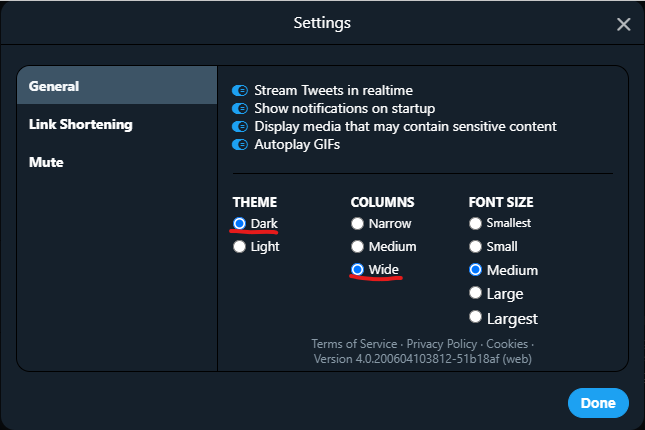
Task: Choose the Light theme radio button
Action: (x=239, y=246)
